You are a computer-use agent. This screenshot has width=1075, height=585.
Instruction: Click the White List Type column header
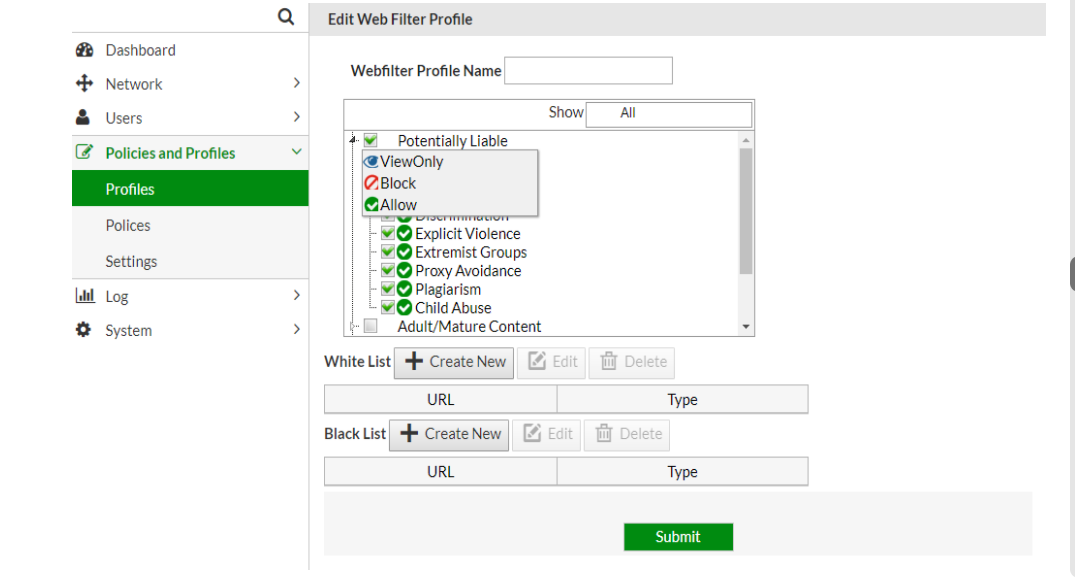683,400
